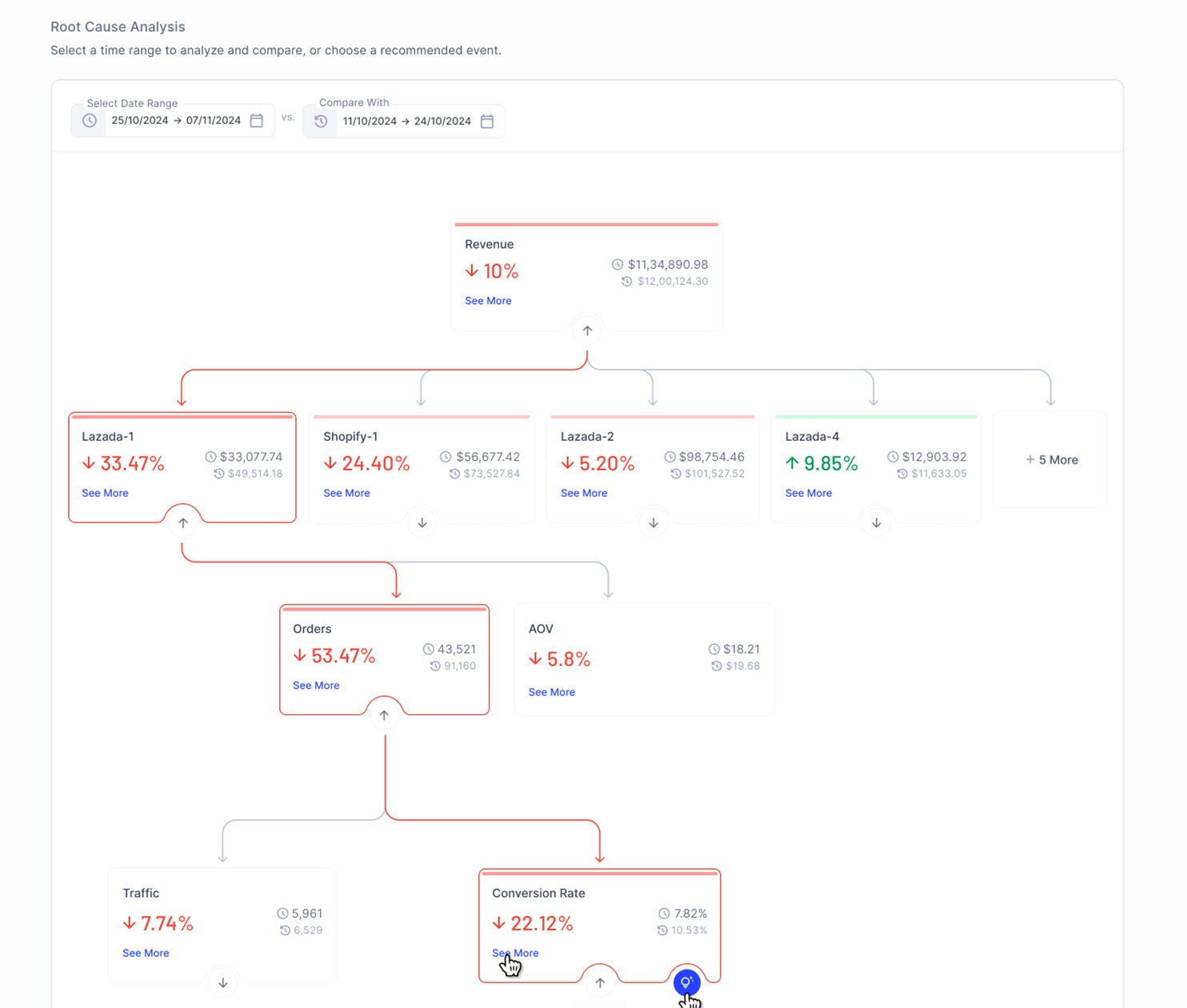Expand the Lazada-2 node breakdown

coord(653,522)
